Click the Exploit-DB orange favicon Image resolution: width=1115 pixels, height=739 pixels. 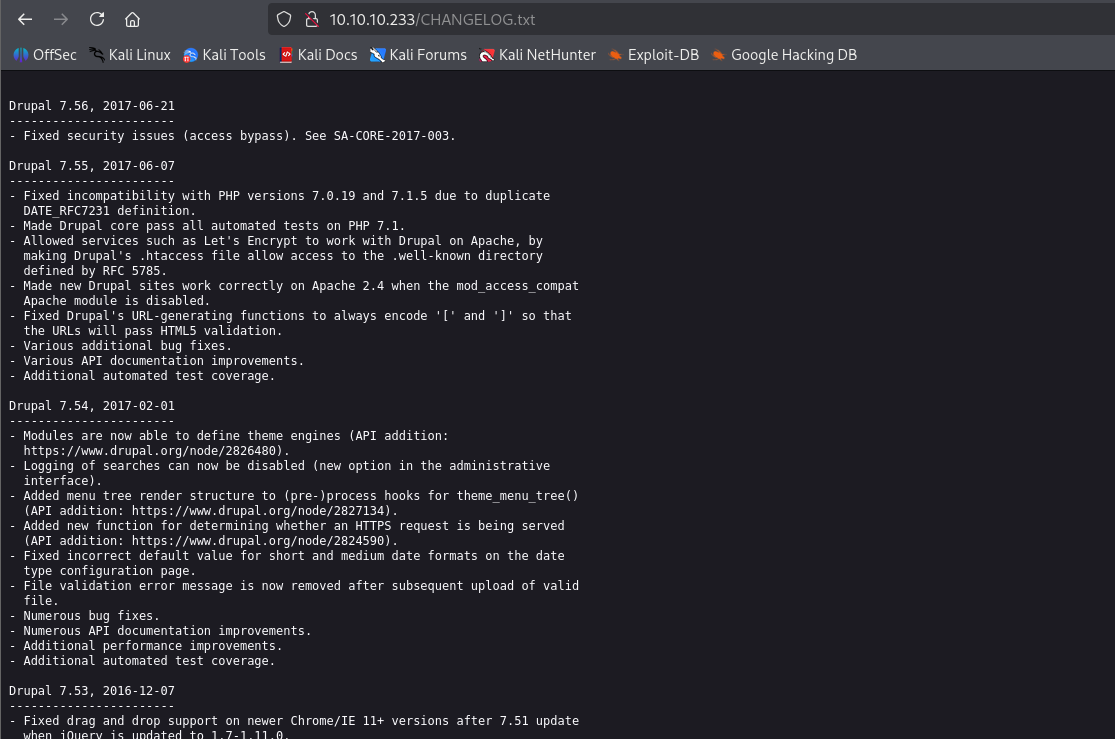click(615, 55)
